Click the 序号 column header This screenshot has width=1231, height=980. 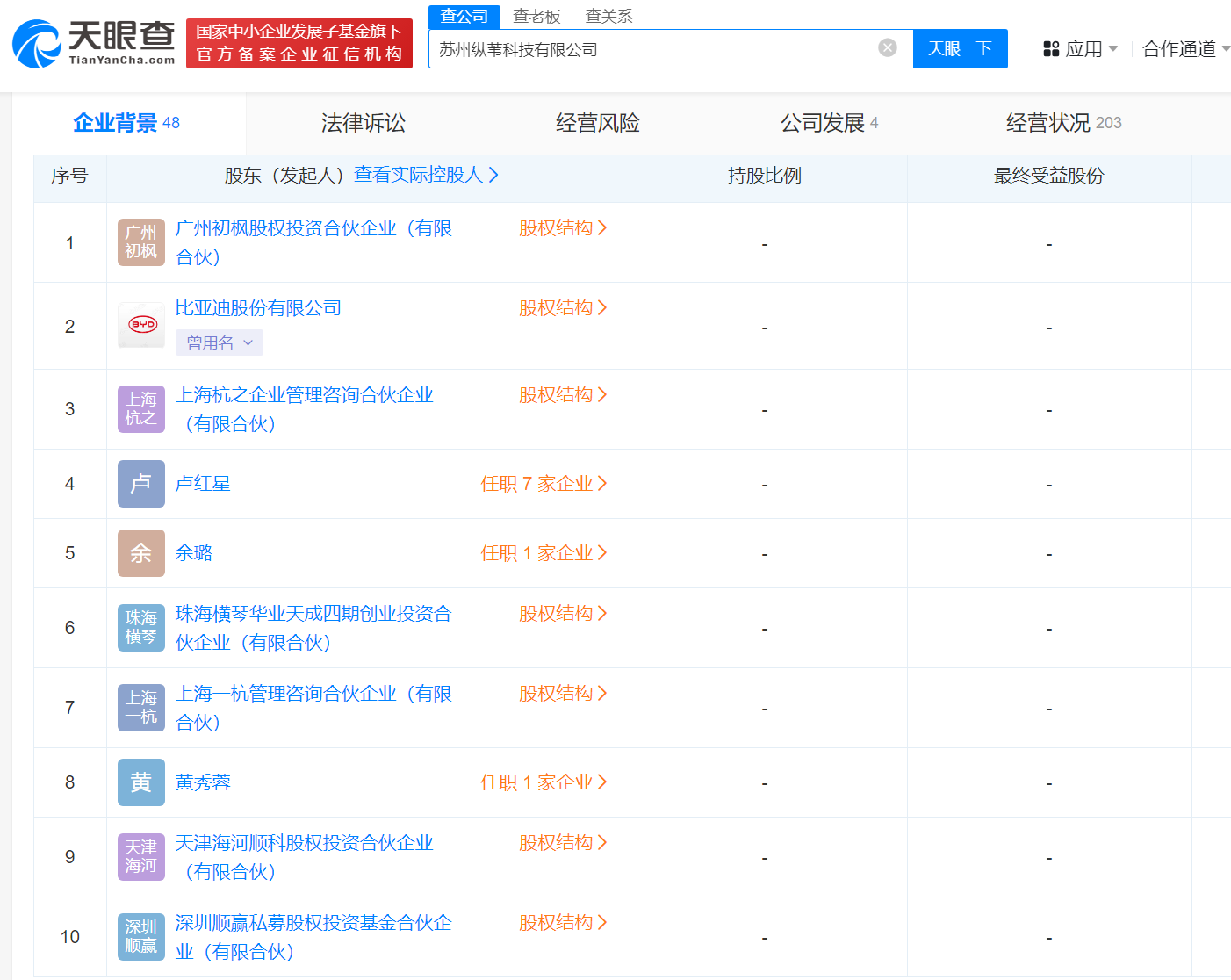pos(69,176)
